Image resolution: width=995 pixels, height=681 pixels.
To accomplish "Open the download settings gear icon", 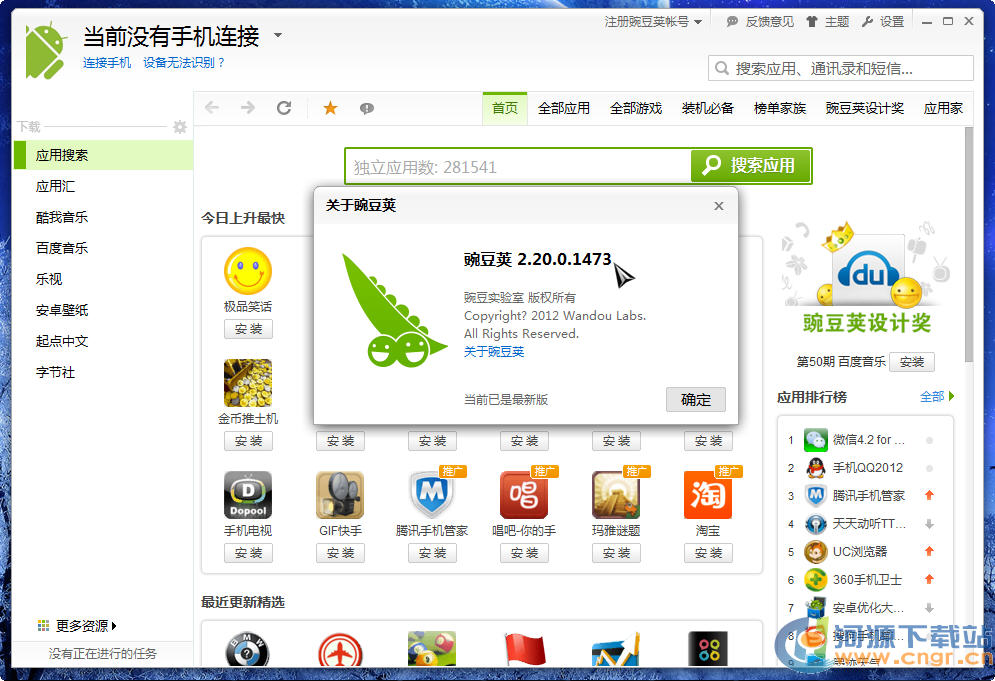I will point(180,127).
